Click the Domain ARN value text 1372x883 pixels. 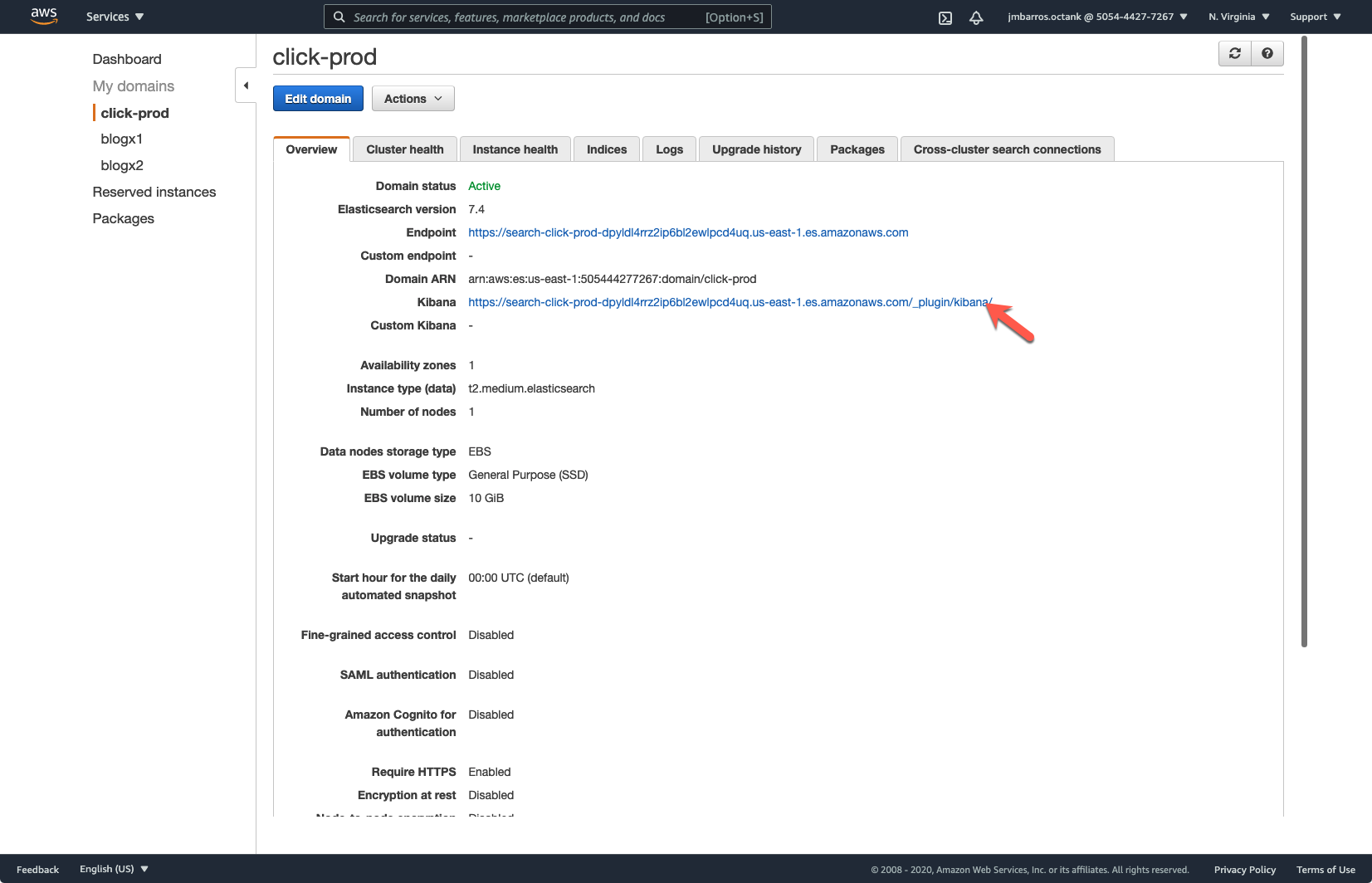[x=613, y=279]
